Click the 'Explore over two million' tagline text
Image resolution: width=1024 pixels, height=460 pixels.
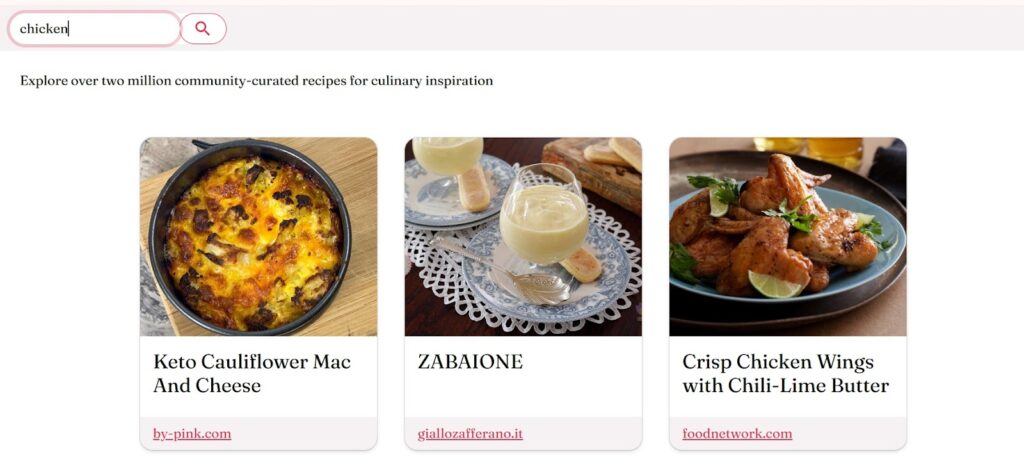click(257, 81)
